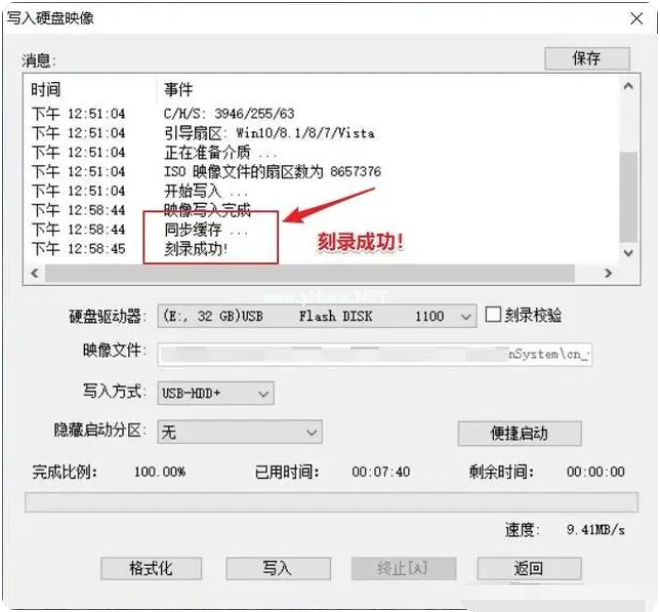The width and height of the screenshot is (660, 612).
Task: Click the write progress bar
Action: (330, 502)
